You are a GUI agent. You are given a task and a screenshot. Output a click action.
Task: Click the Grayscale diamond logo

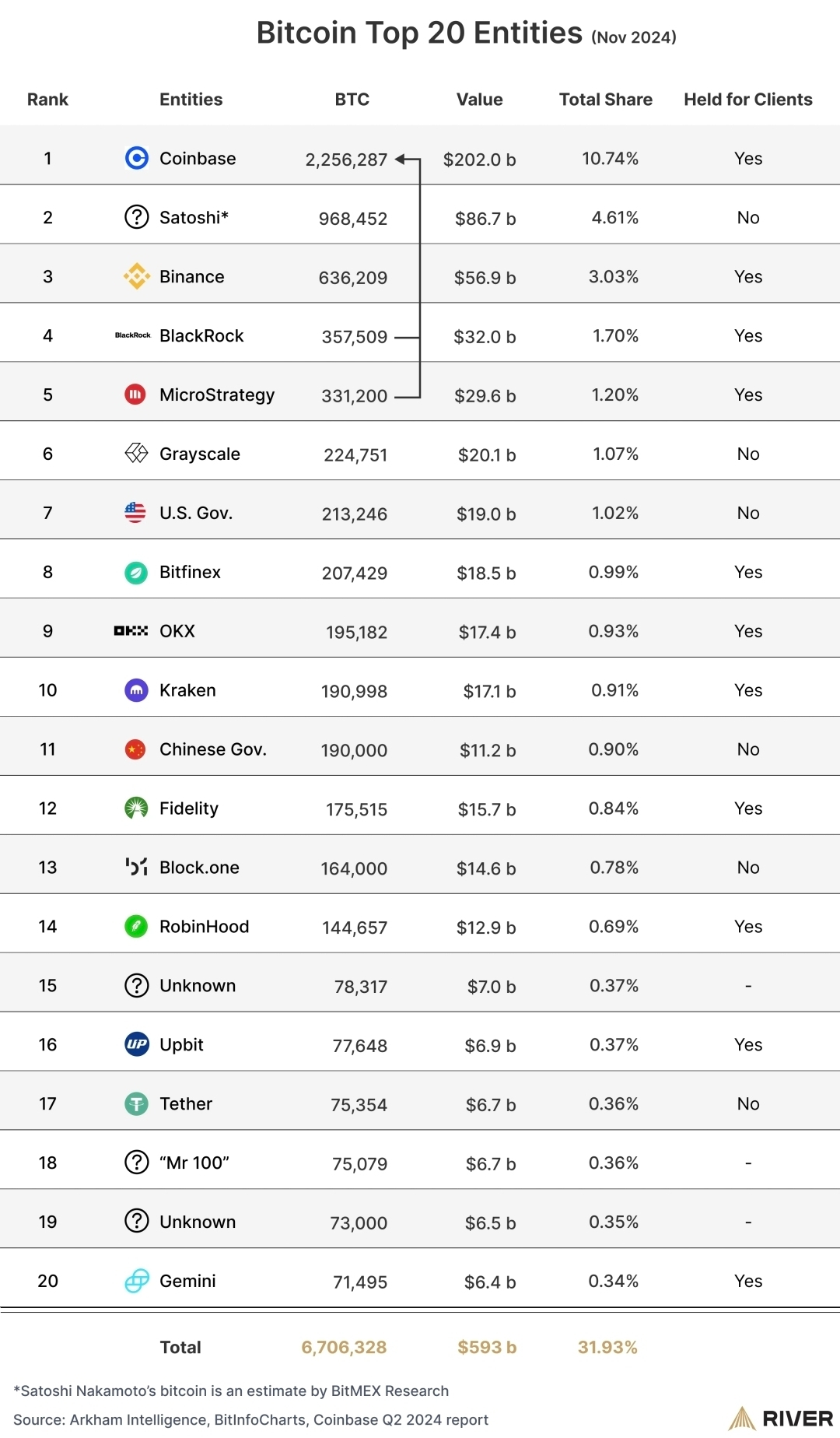(x=136, y=453)
